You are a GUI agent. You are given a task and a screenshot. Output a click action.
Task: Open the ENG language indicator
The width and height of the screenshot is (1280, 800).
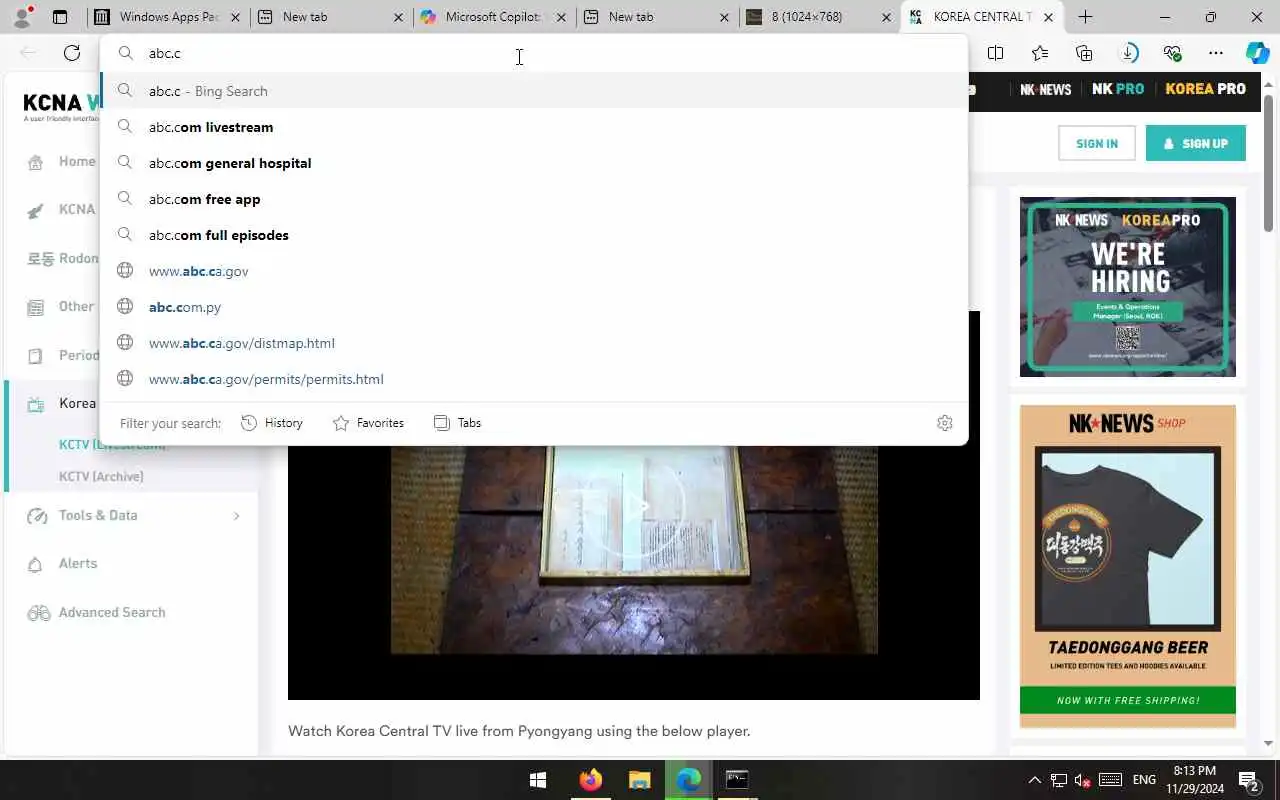1144,780
